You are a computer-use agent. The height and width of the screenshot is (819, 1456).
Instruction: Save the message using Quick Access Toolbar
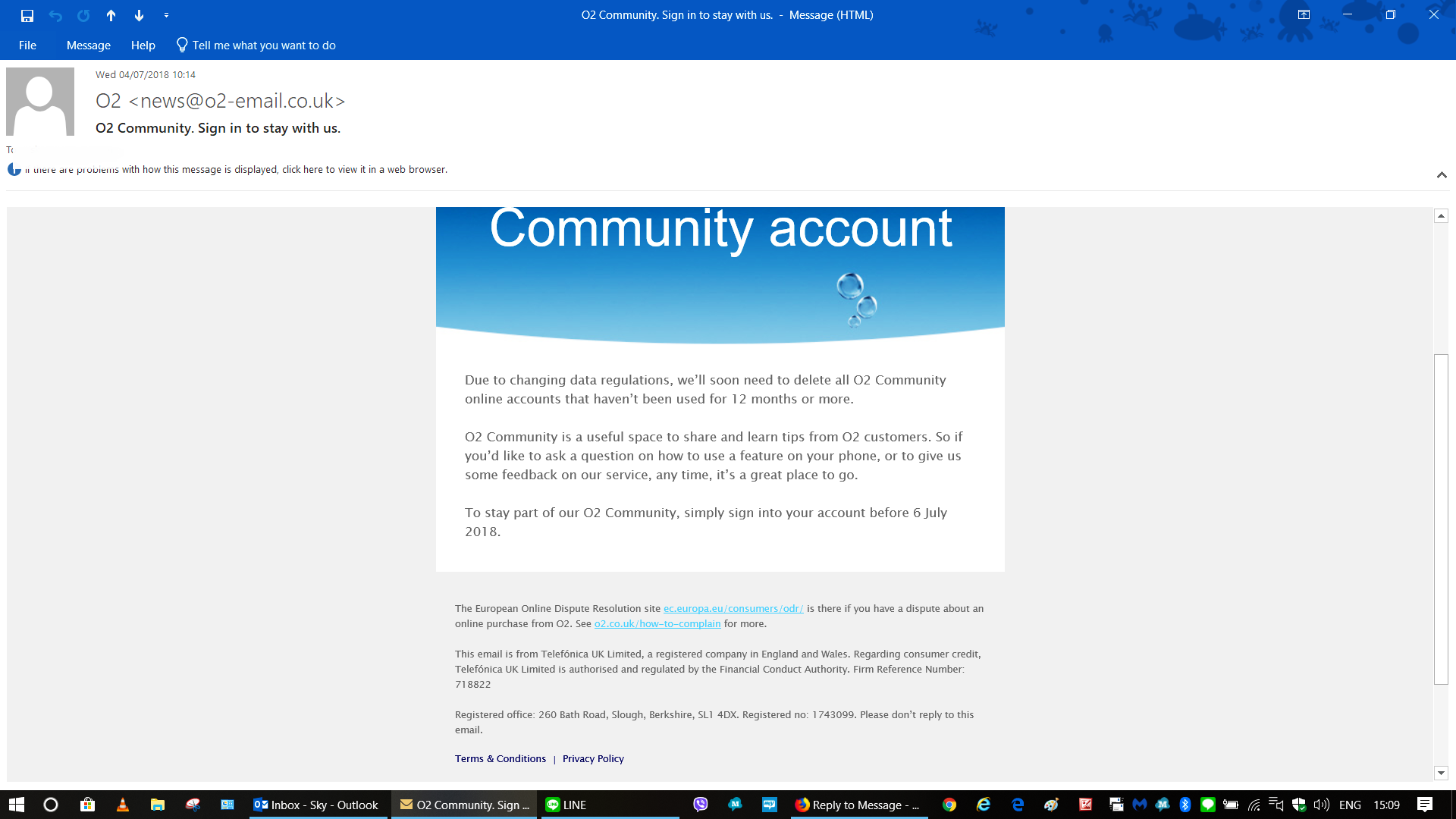(28, 14)
